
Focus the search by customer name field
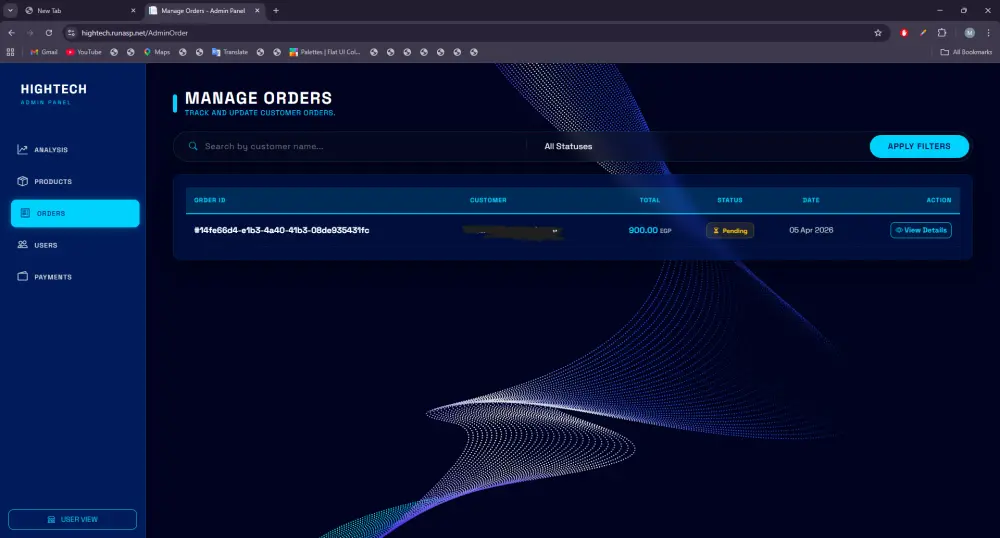(360, 147)
